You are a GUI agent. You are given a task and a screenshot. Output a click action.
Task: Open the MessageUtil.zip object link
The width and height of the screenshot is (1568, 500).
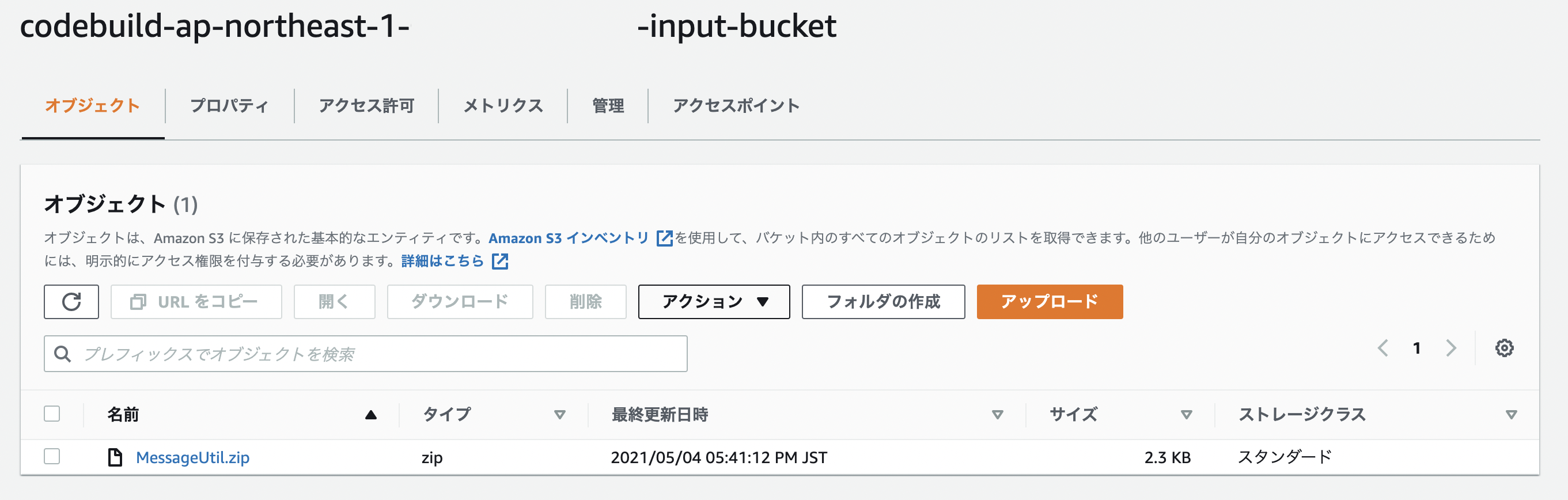point(192,457)
